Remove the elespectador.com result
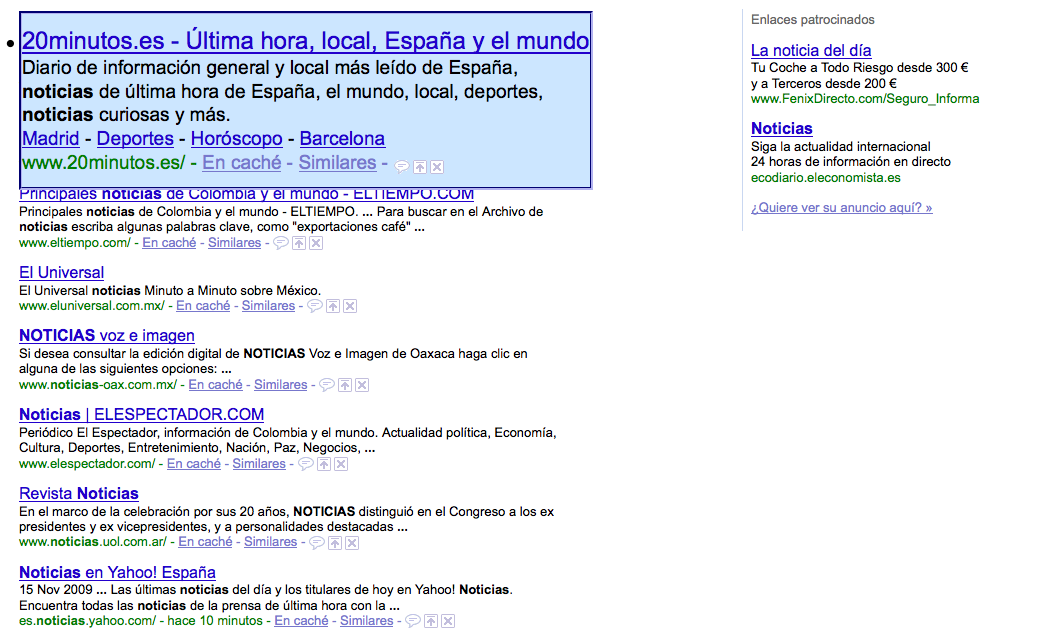Image resolution: width=1038 pixels, height=638 pixels. [x=341, y=464]
